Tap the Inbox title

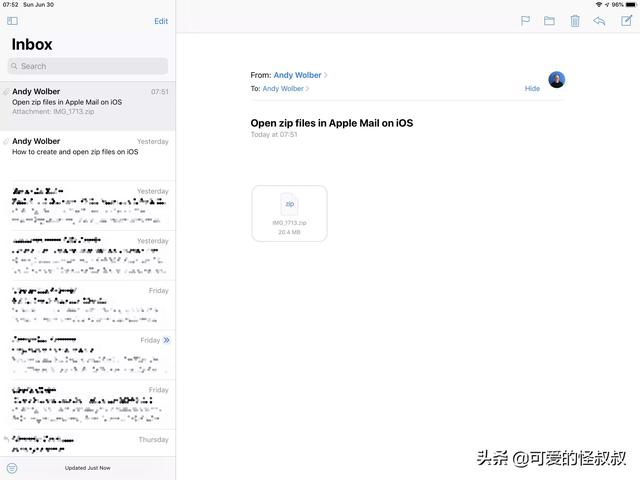click(x=32, y=44)
